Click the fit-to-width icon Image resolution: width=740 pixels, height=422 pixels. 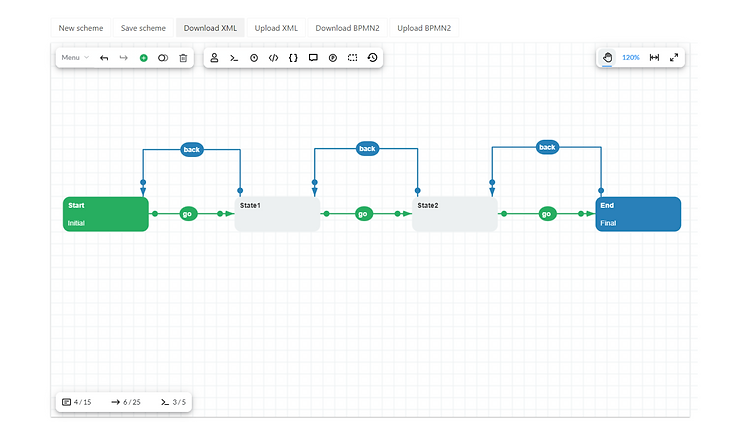654,58
